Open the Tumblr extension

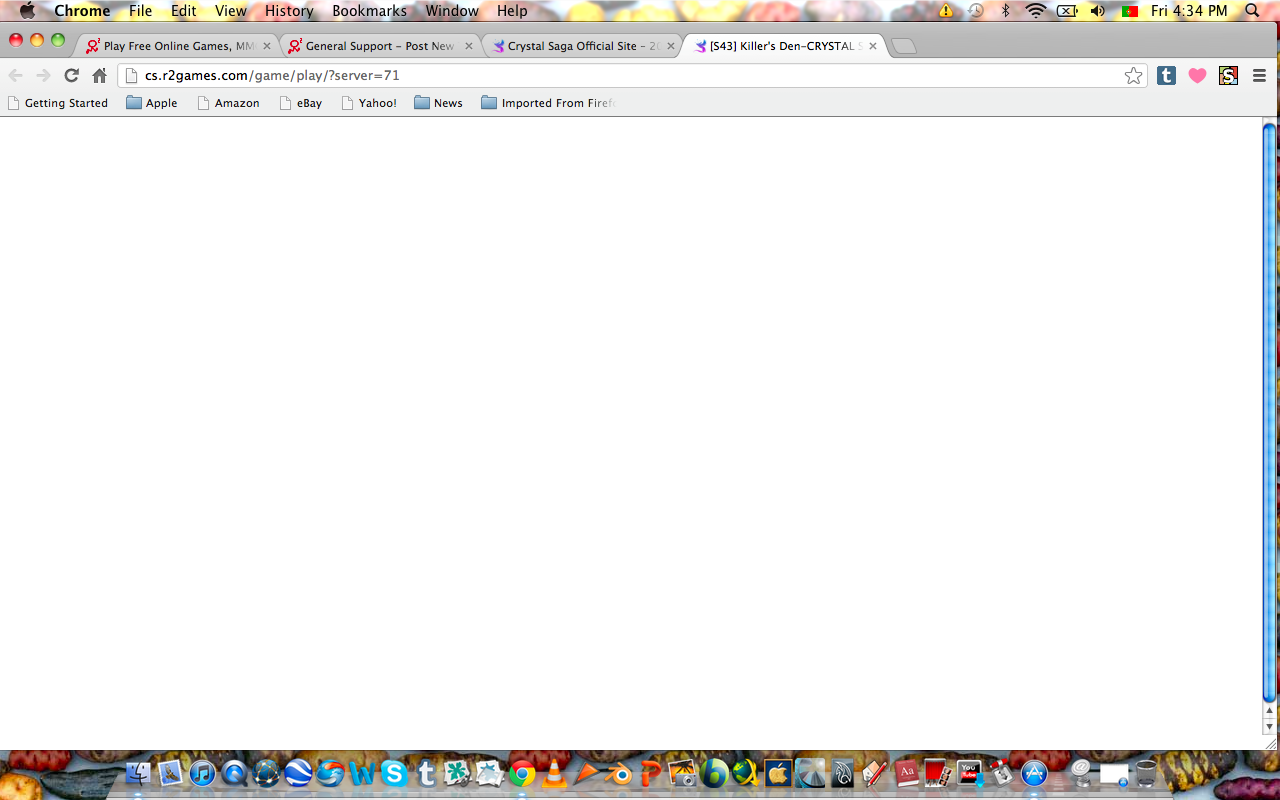click(1166, 75)
